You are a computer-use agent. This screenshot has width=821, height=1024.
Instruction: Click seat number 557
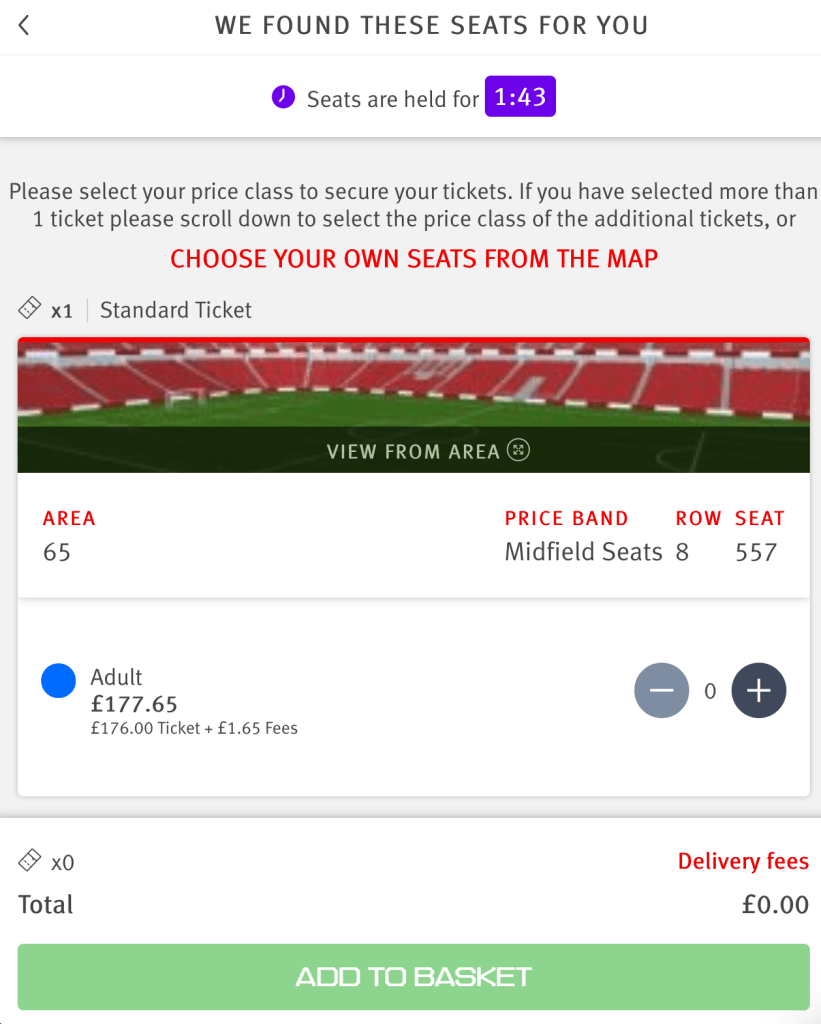(756, 552)
